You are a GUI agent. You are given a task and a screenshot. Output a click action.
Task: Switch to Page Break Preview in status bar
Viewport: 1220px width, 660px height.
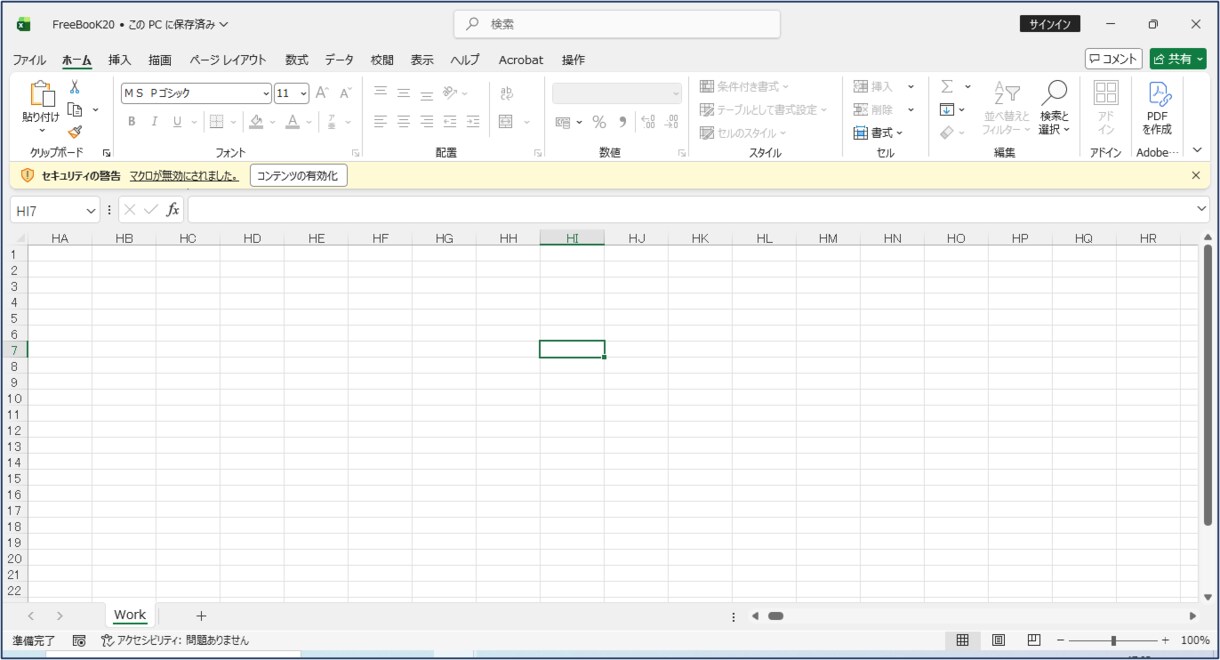tap(1034, 640)
